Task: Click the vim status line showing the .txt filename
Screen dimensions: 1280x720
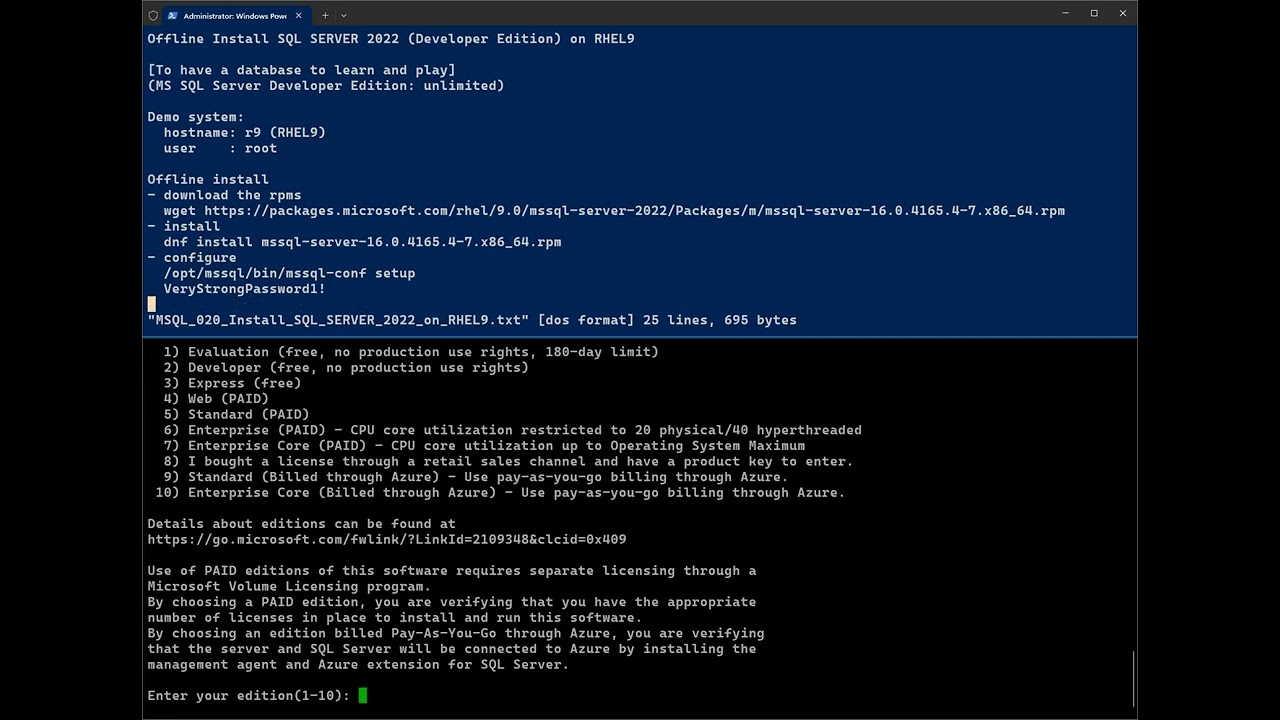Action: 472,320
